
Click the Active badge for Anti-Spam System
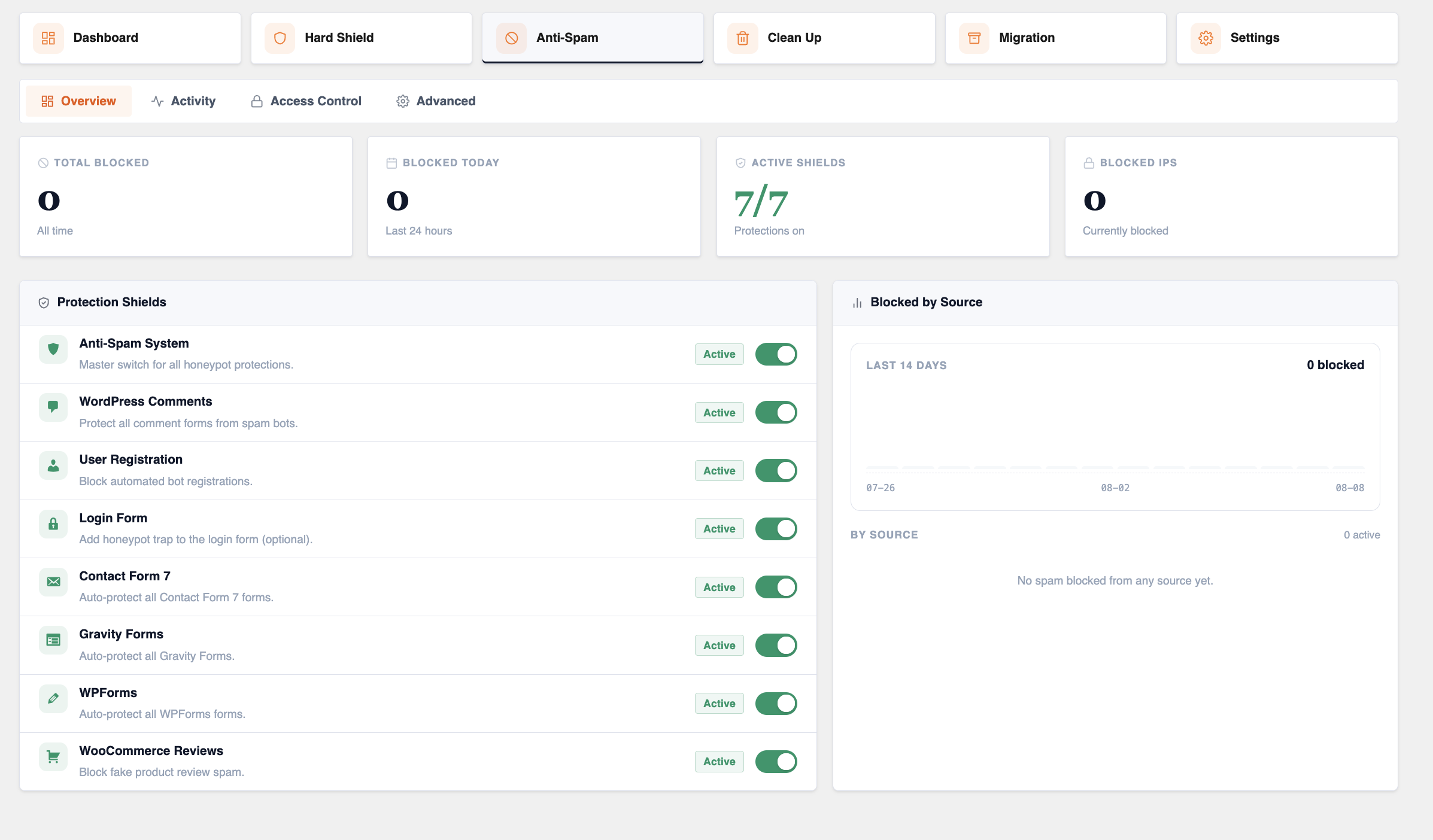tap(719, 354)
